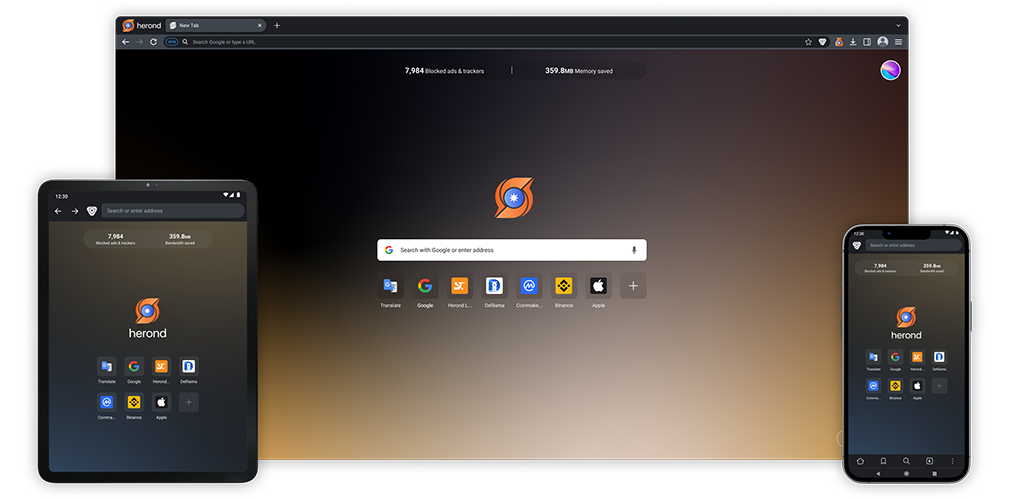The image size is (1024, 500).
Task: Tap the forward arrow on the tablet
Action: pos(74,211)
